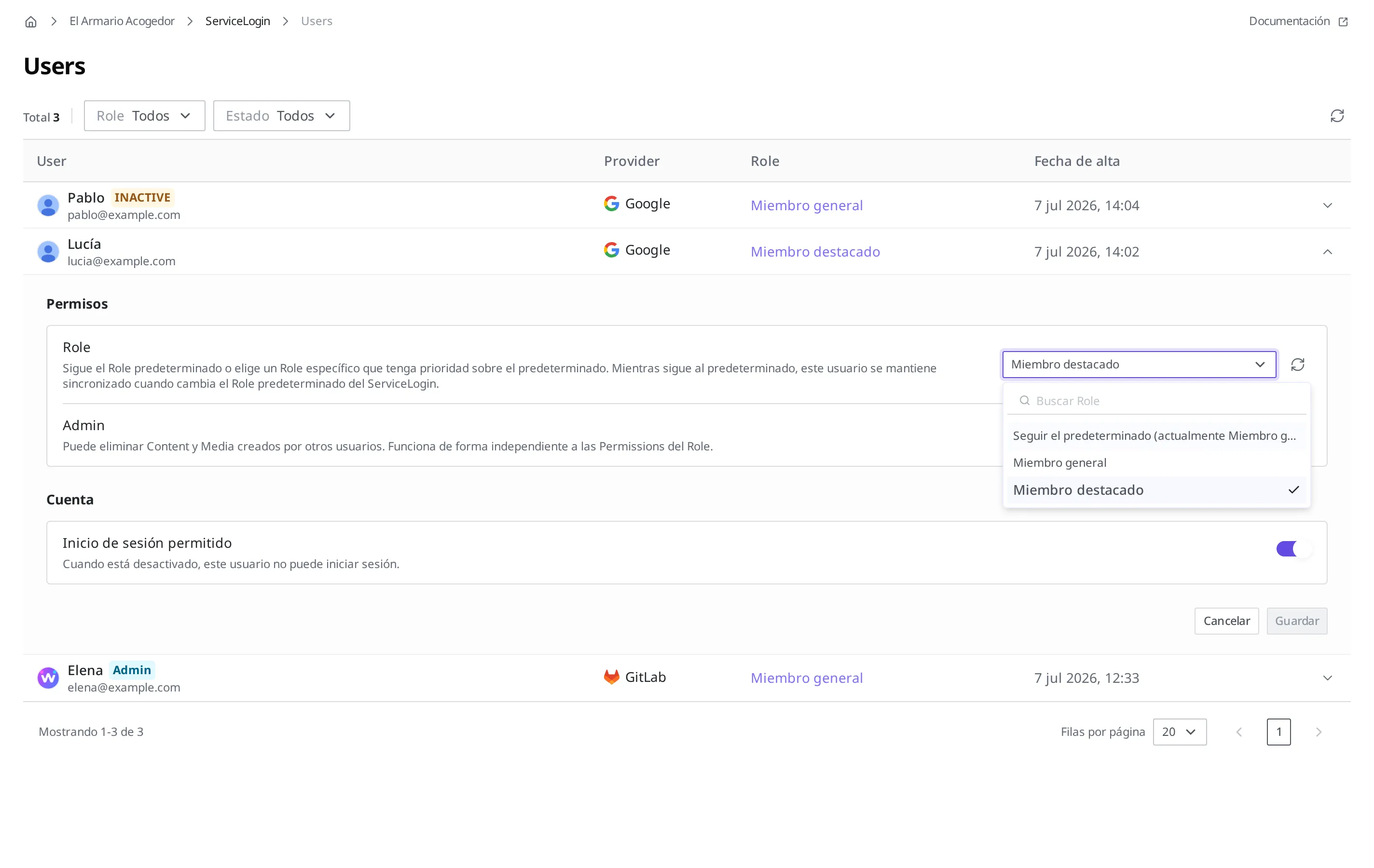This screenshot has width=1374, height=868.
Task: Click Pablo's user avatar
Action: coord(48,205)
